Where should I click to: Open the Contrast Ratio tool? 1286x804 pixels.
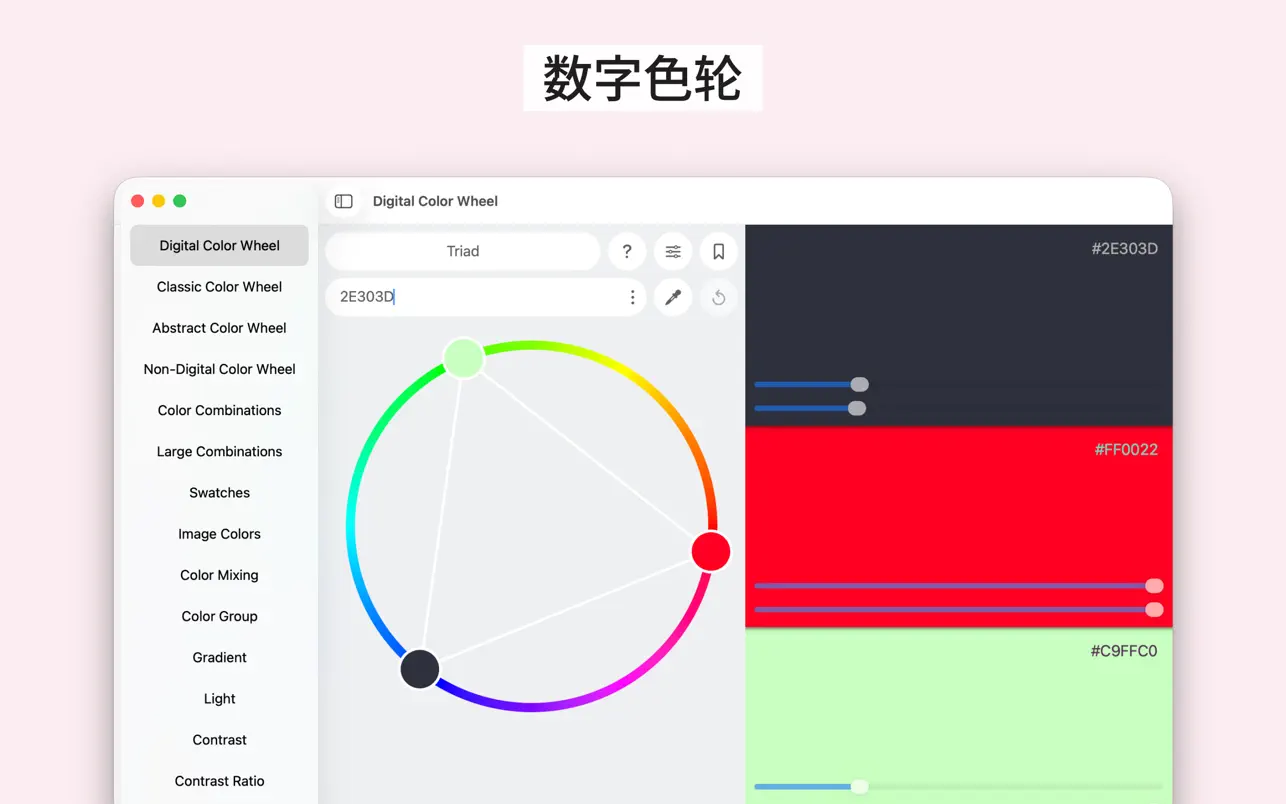pyautogui.click(x=219, y=781)
